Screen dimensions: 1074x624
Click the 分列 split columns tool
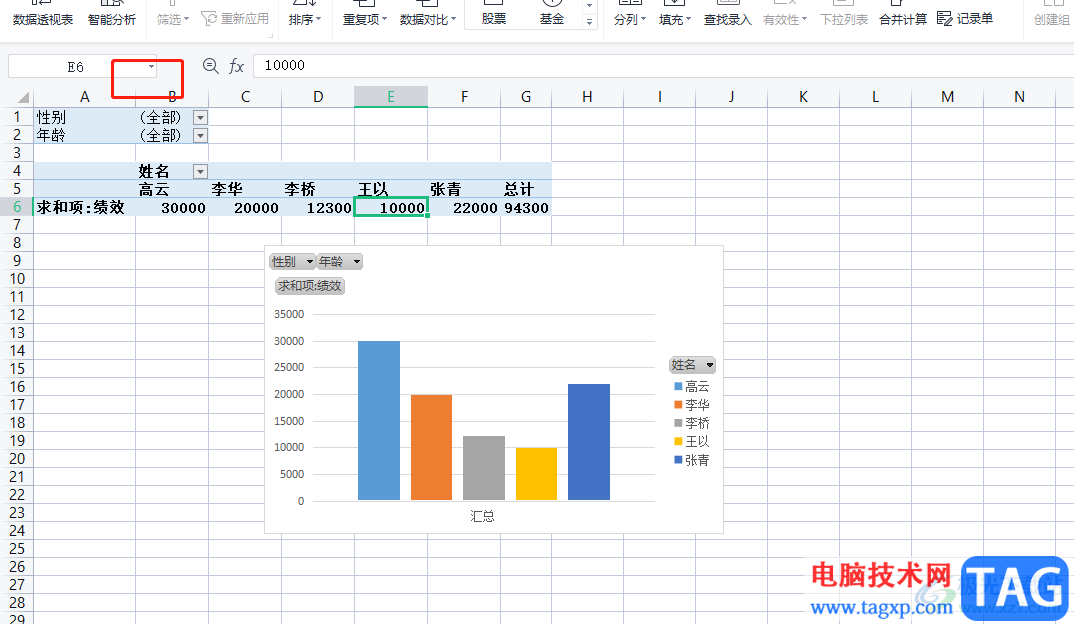coord(629,15)
